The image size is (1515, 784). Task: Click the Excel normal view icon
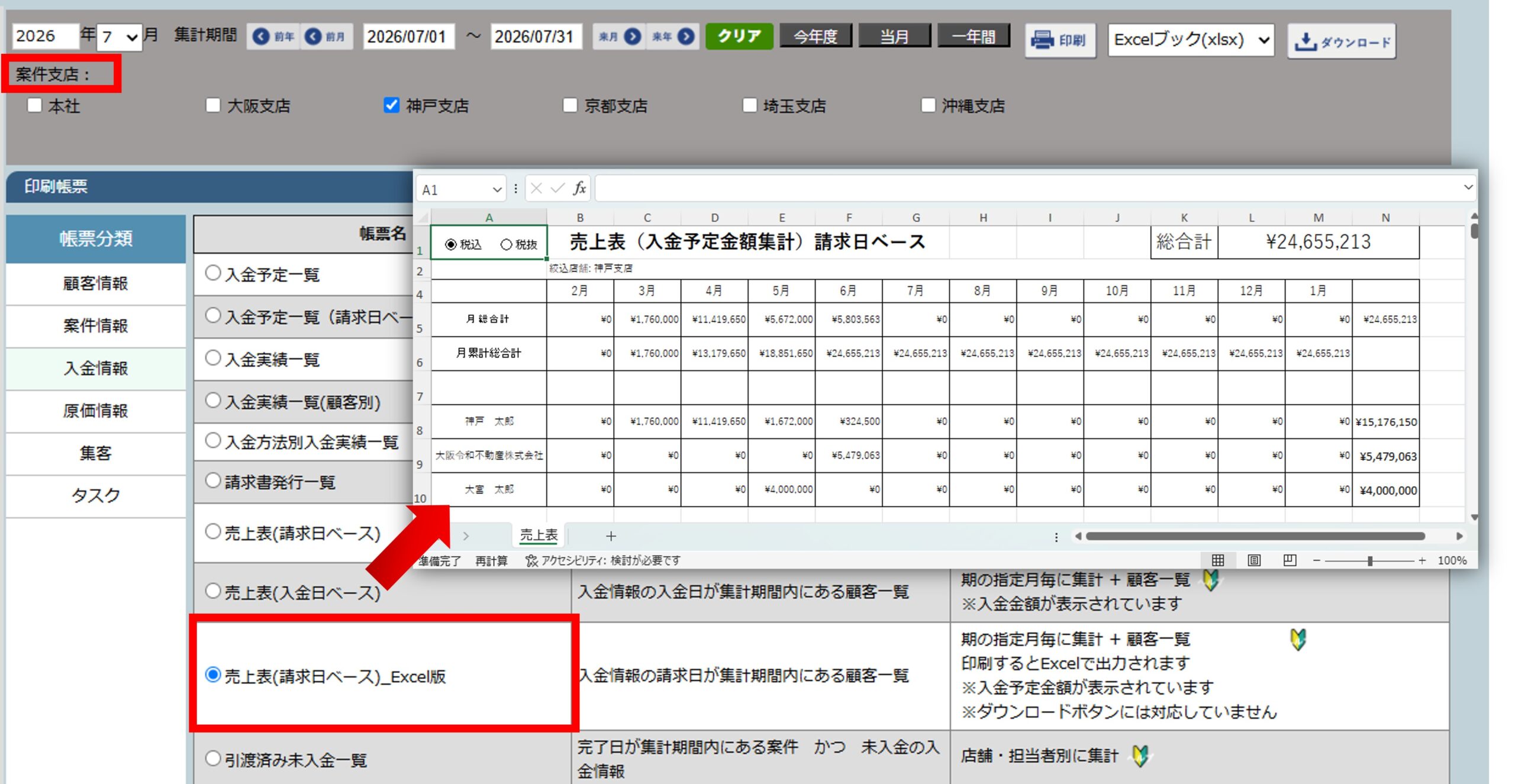click(1217, 560)
